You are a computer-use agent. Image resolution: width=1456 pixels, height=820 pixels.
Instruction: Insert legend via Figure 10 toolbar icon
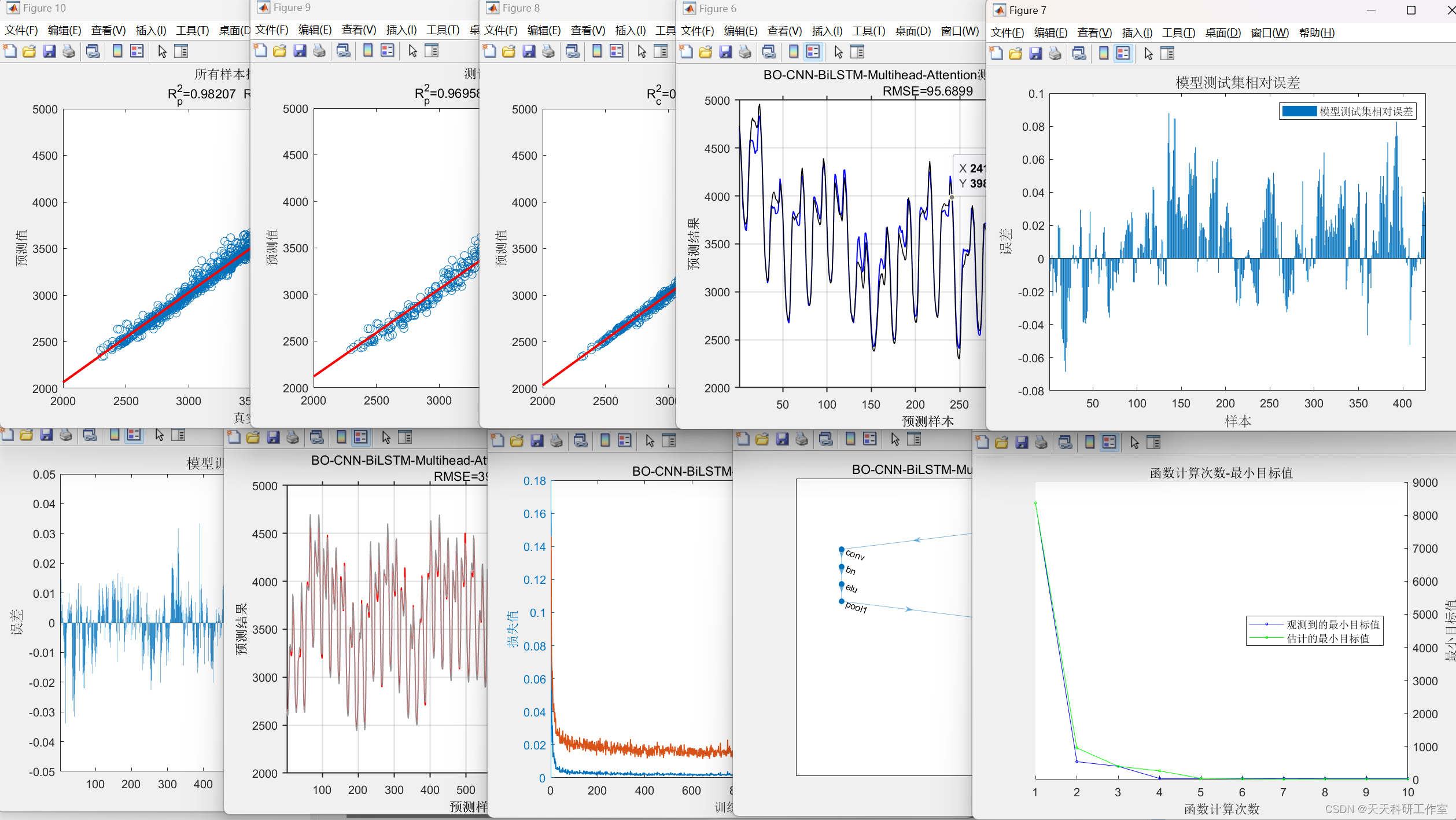tap(137, 51)
